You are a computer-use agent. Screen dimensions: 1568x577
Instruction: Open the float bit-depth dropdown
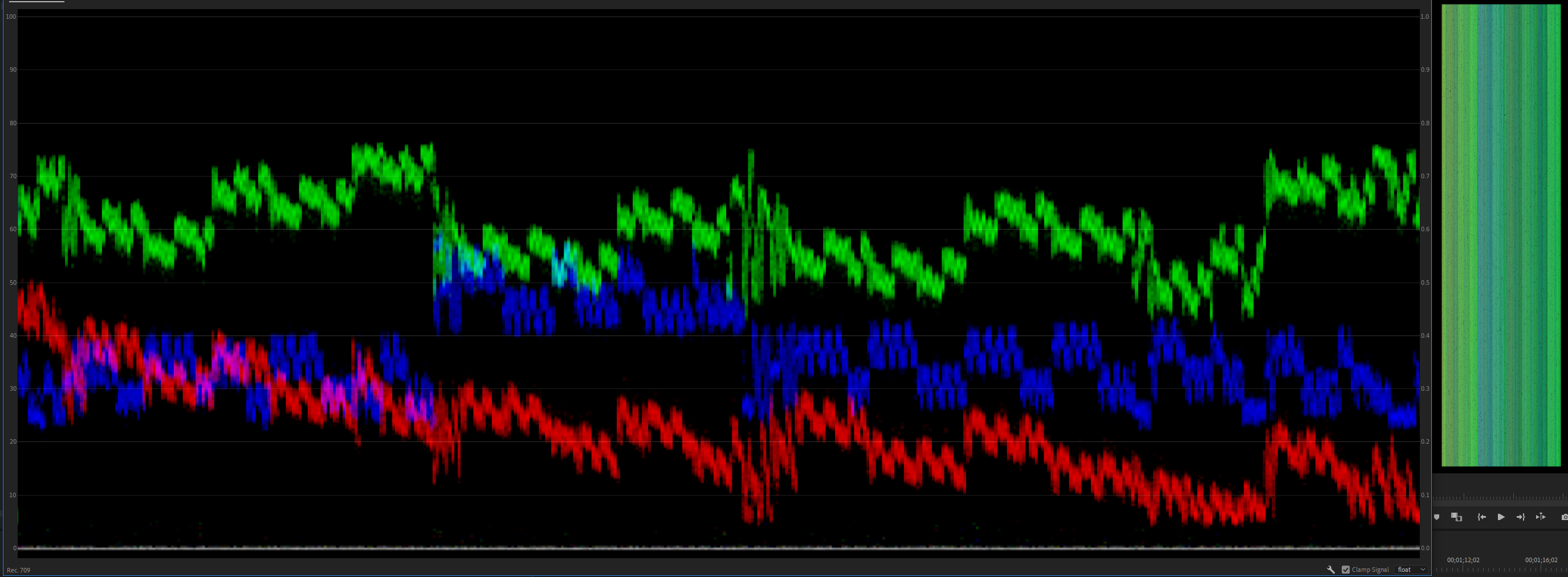[x=1411, y=570]
